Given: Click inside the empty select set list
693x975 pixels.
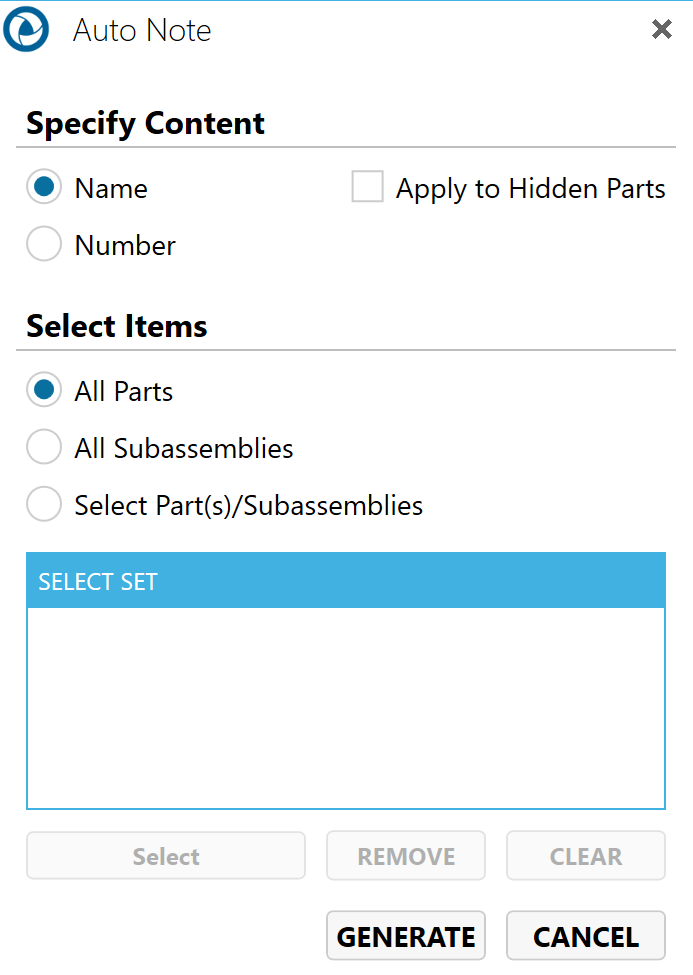Looking at the screenshot, I should pyautogui.click(x=345, y=707).
